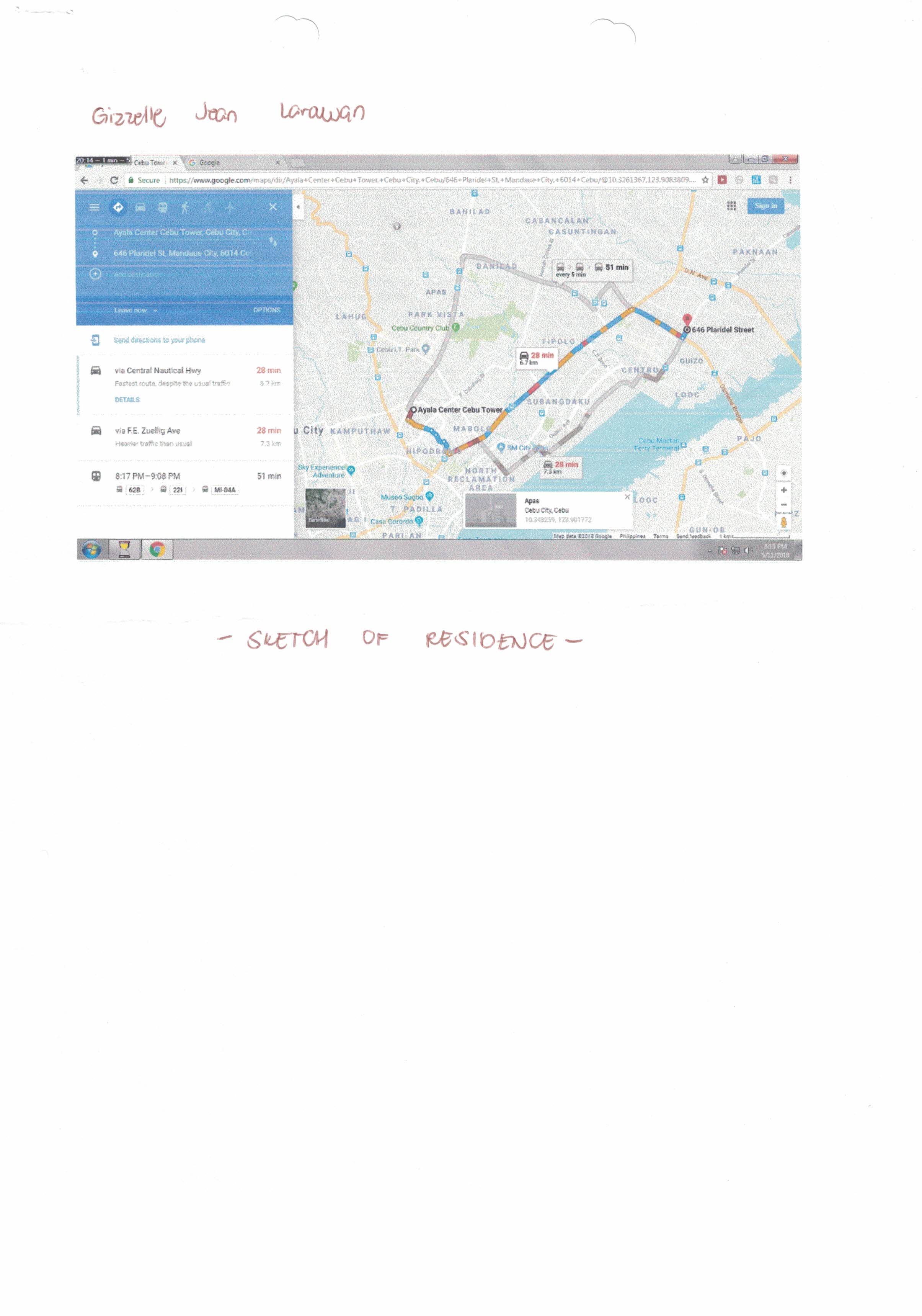Viewport: 922px width, 1316px height.
Task: Select the walking travel mode icon
Action: (x=184, y=208)
